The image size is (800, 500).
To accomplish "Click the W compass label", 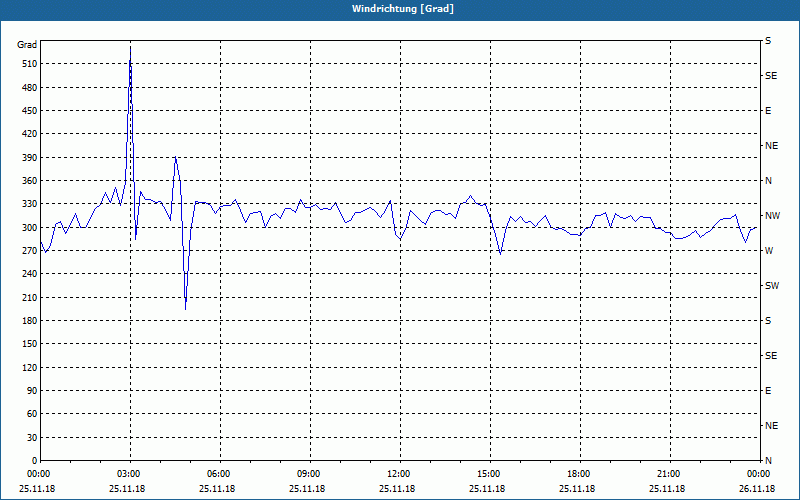I will [769, 251].
